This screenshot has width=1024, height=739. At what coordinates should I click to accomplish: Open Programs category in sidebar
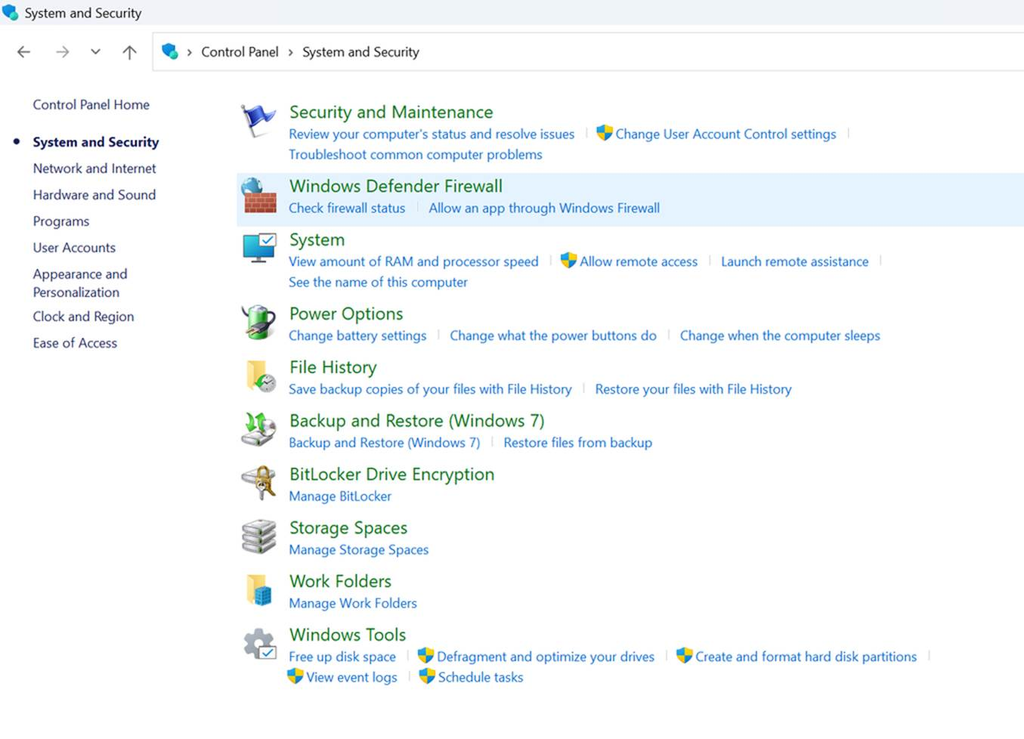click(x=61, y=221)
